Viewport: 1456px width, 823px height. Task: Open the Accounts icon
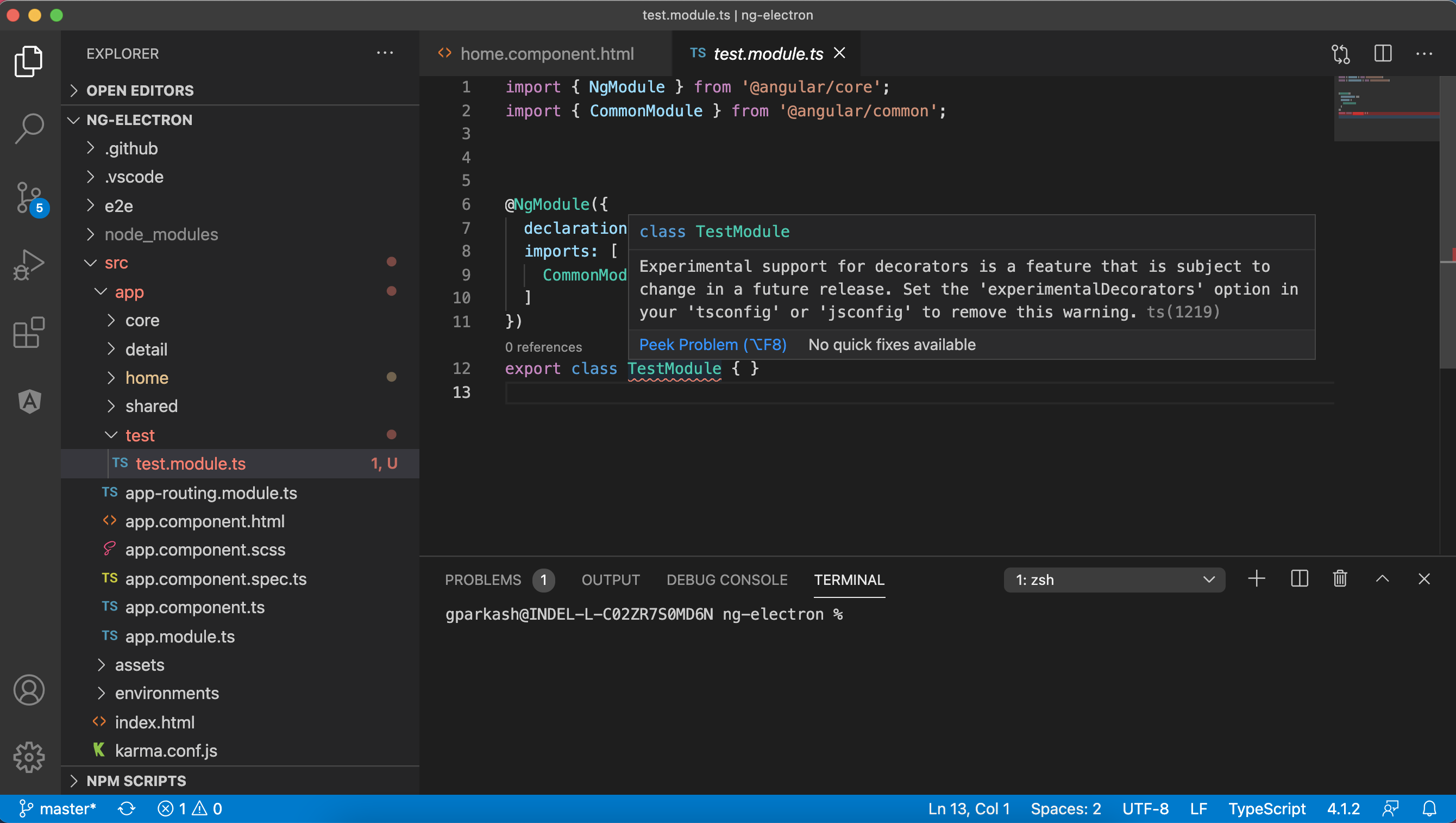(29, 689)
